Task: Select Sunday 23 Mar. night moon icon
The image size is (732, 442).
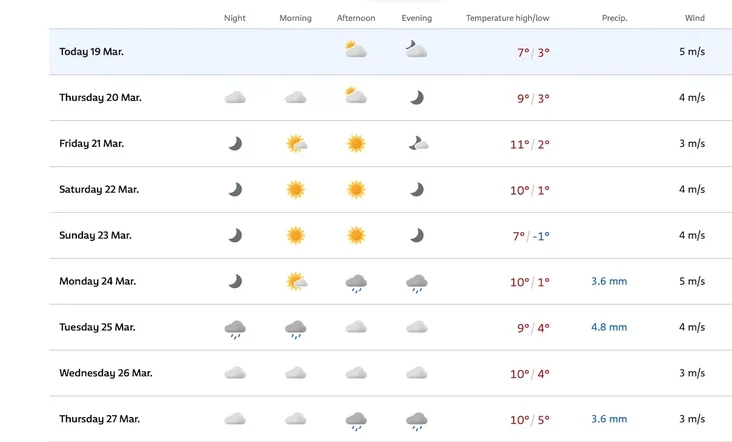Action: pyautogui.click(x=235, y=235)
